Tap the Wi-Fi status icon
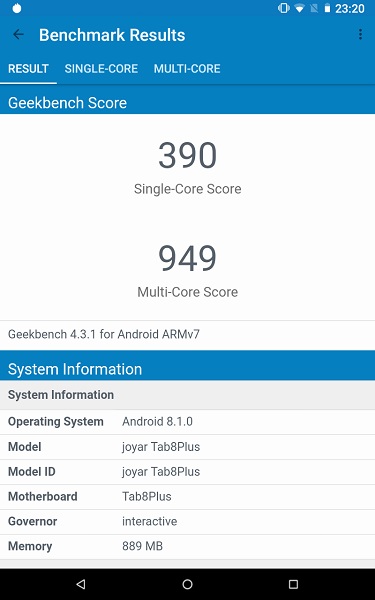The width and height of the screenshot is (375, 600). pos(299,8)
